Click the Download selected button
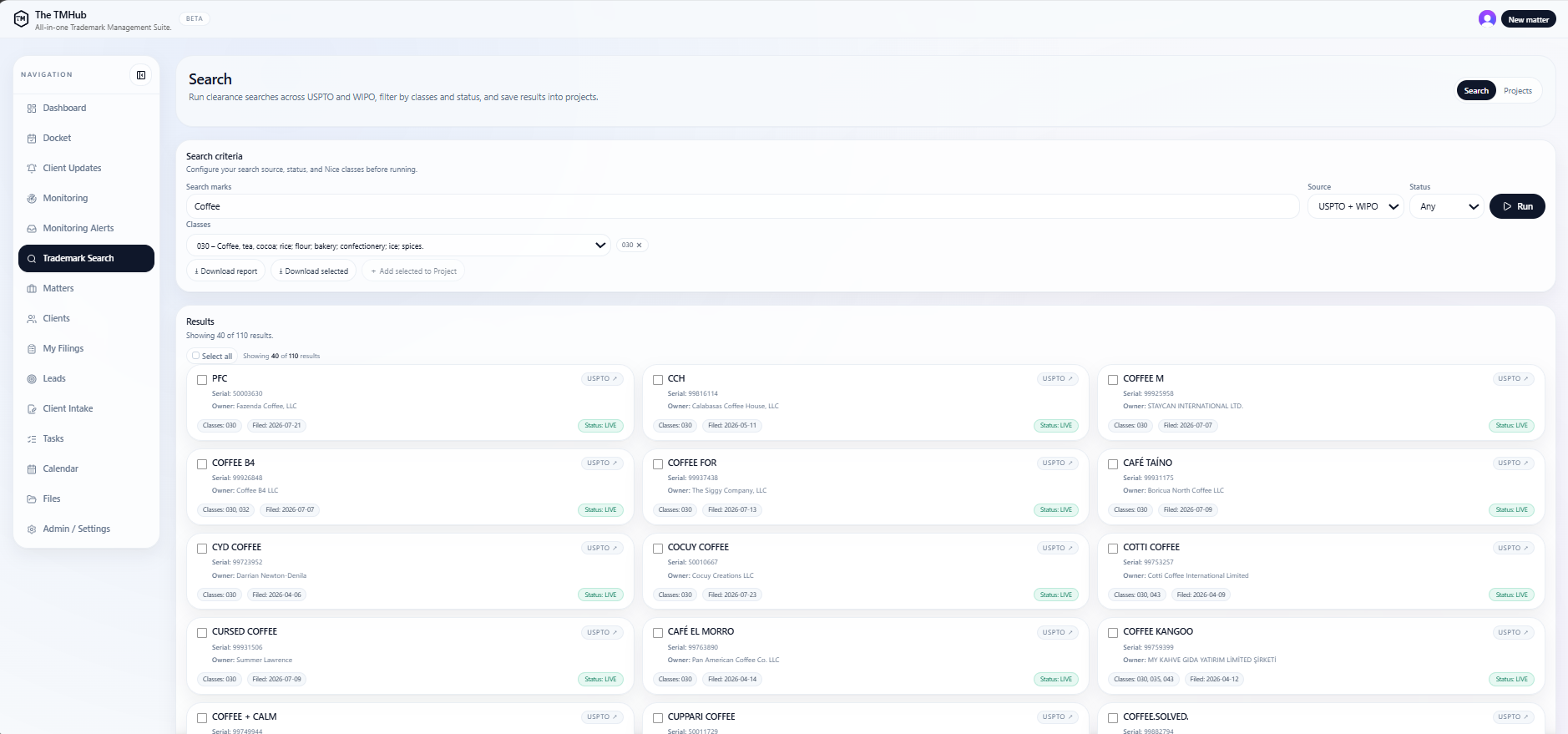This screenshot has height=734, width=1568. point(313,271)
